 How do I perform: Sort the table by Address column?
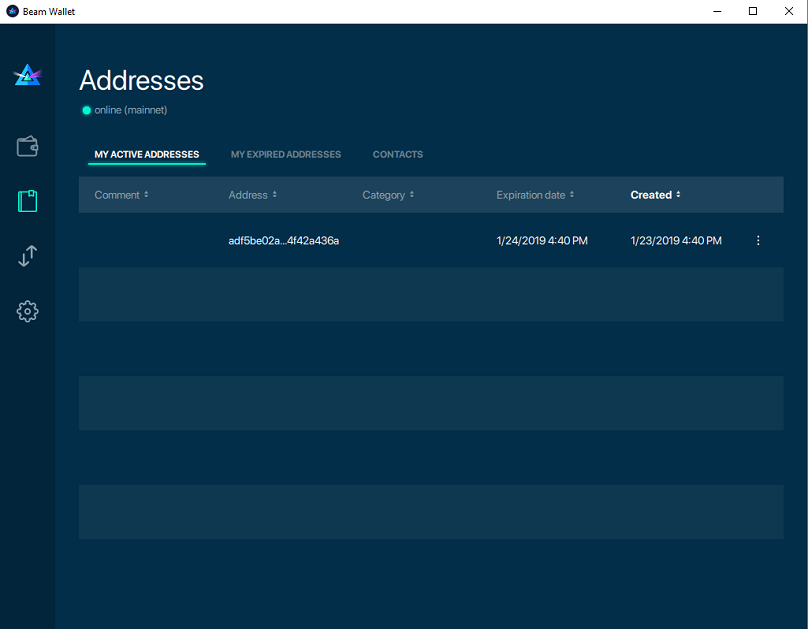[252, 194]
